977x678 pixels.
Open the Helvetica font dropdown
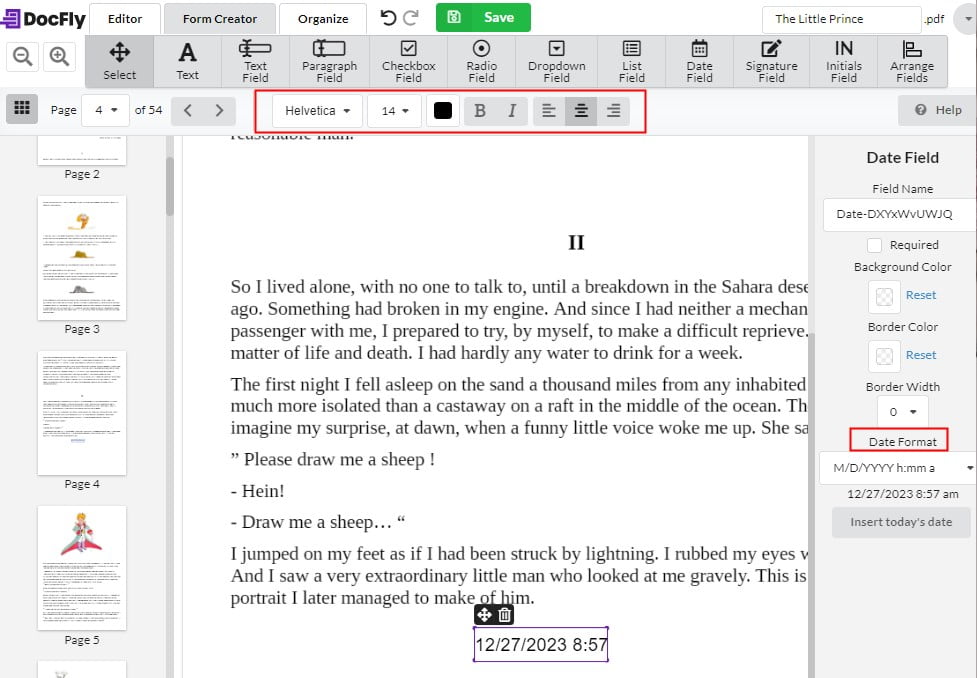pos(316,110)
